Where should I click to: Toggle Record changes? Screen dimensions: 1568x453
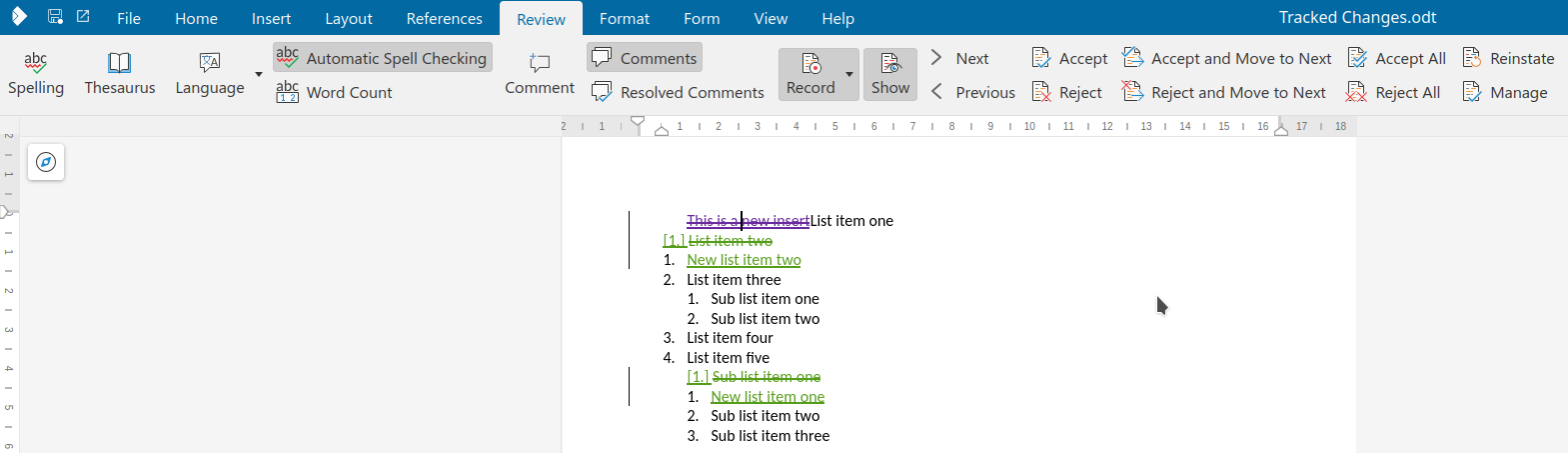[x=810, y=74]
